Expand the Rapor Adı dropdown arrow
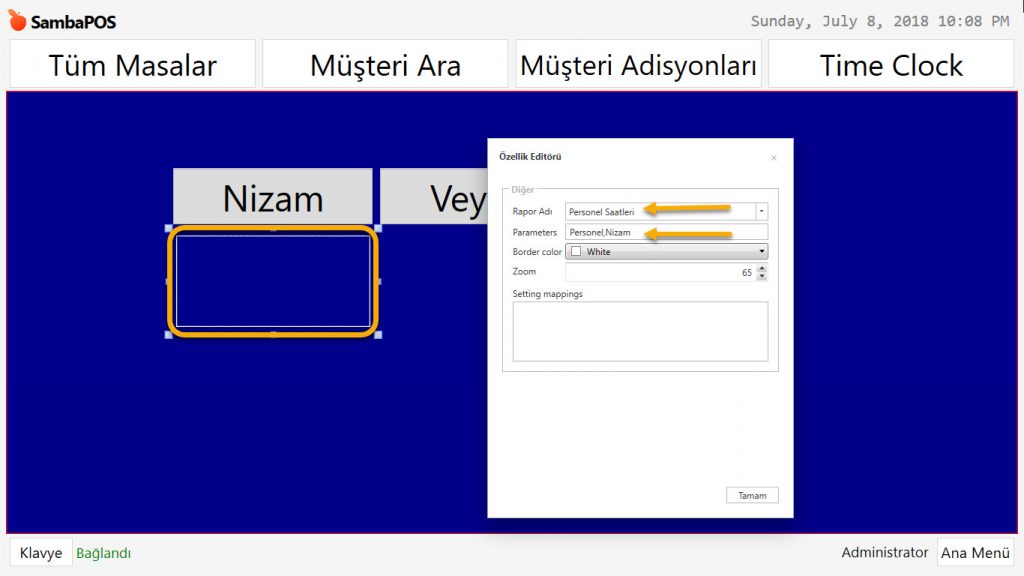 761,212
